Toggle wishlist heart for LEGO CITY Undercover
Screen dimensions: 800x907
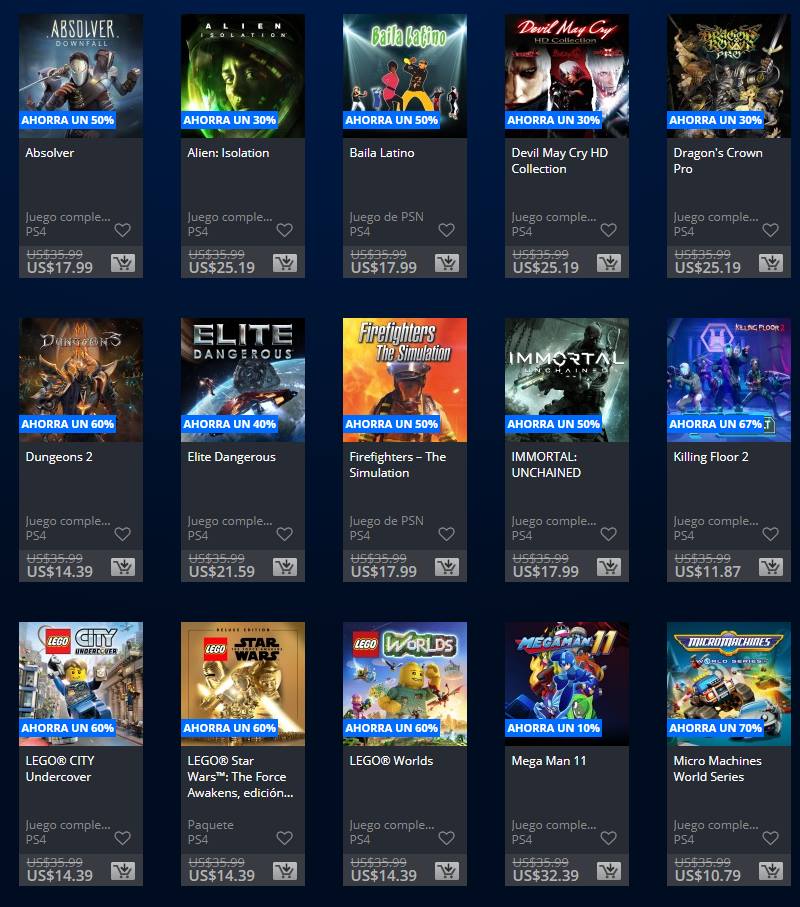coord(123,838)
